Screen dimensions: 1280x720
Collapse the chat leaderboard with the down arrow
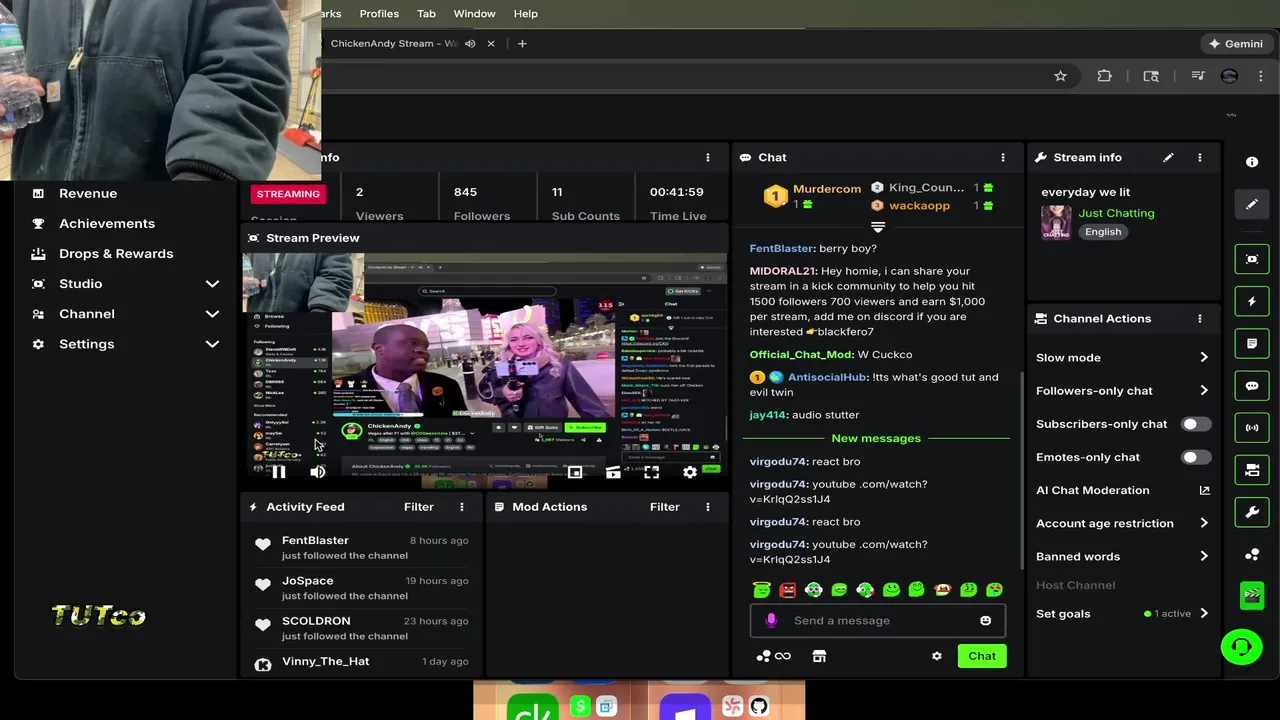(x=878, y=228)
